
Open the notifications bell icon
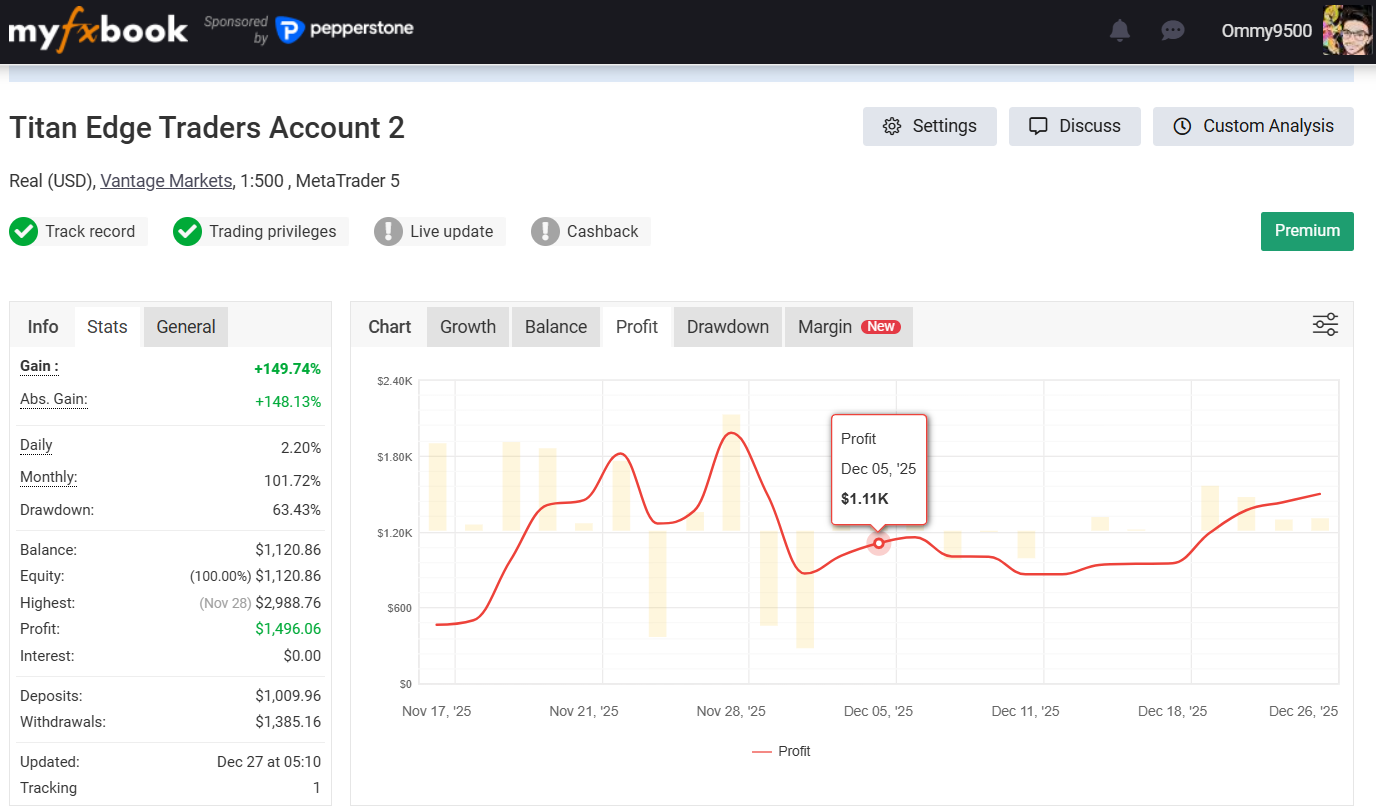(1119, 30)
